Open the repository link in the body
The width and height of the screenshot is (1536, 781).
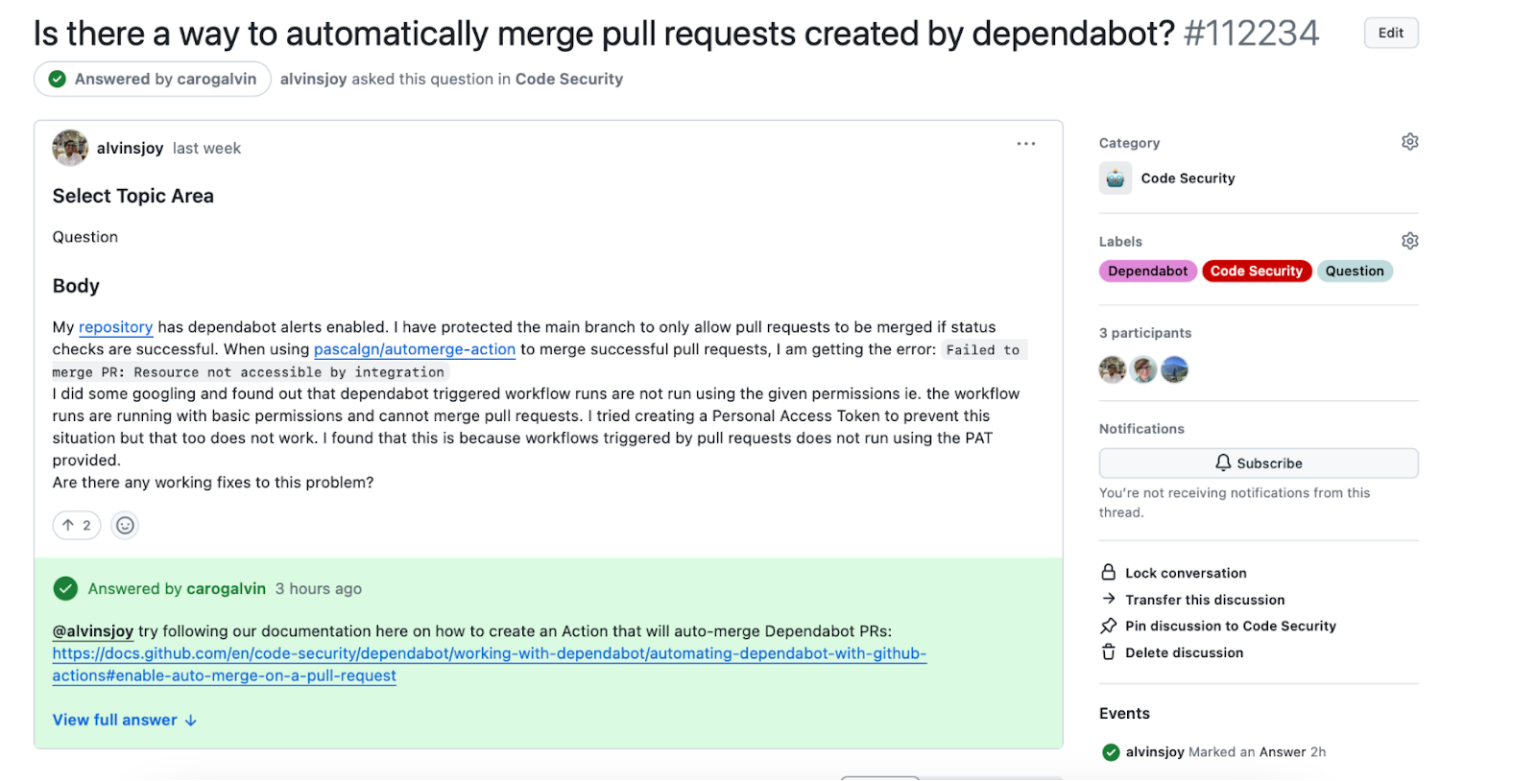coord(115,327)
